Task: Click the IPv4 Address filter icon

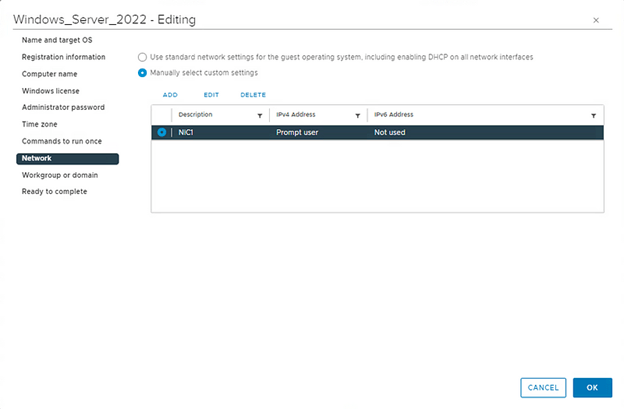Action: (x=358, y=116)
